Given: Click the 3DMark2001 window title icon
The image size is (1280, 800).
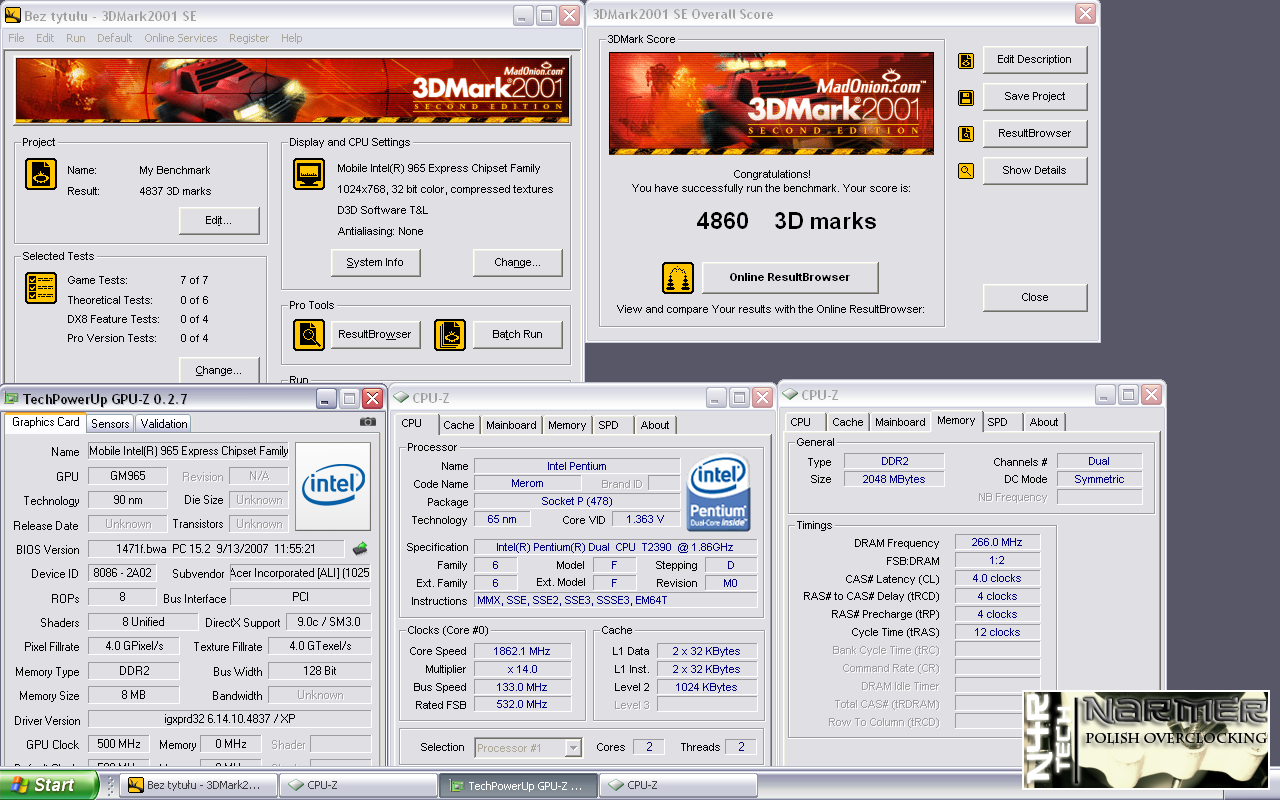Looking at the screenshot, I should 12,15.
